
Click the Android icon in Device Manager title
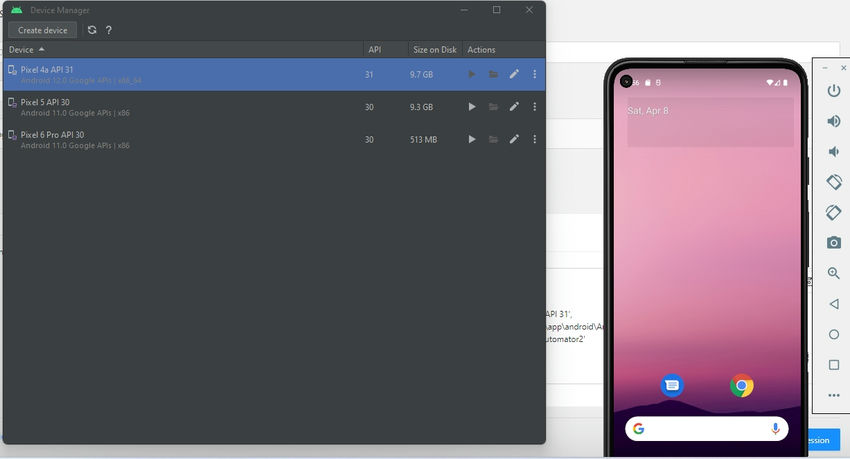[x=17, y=10]
